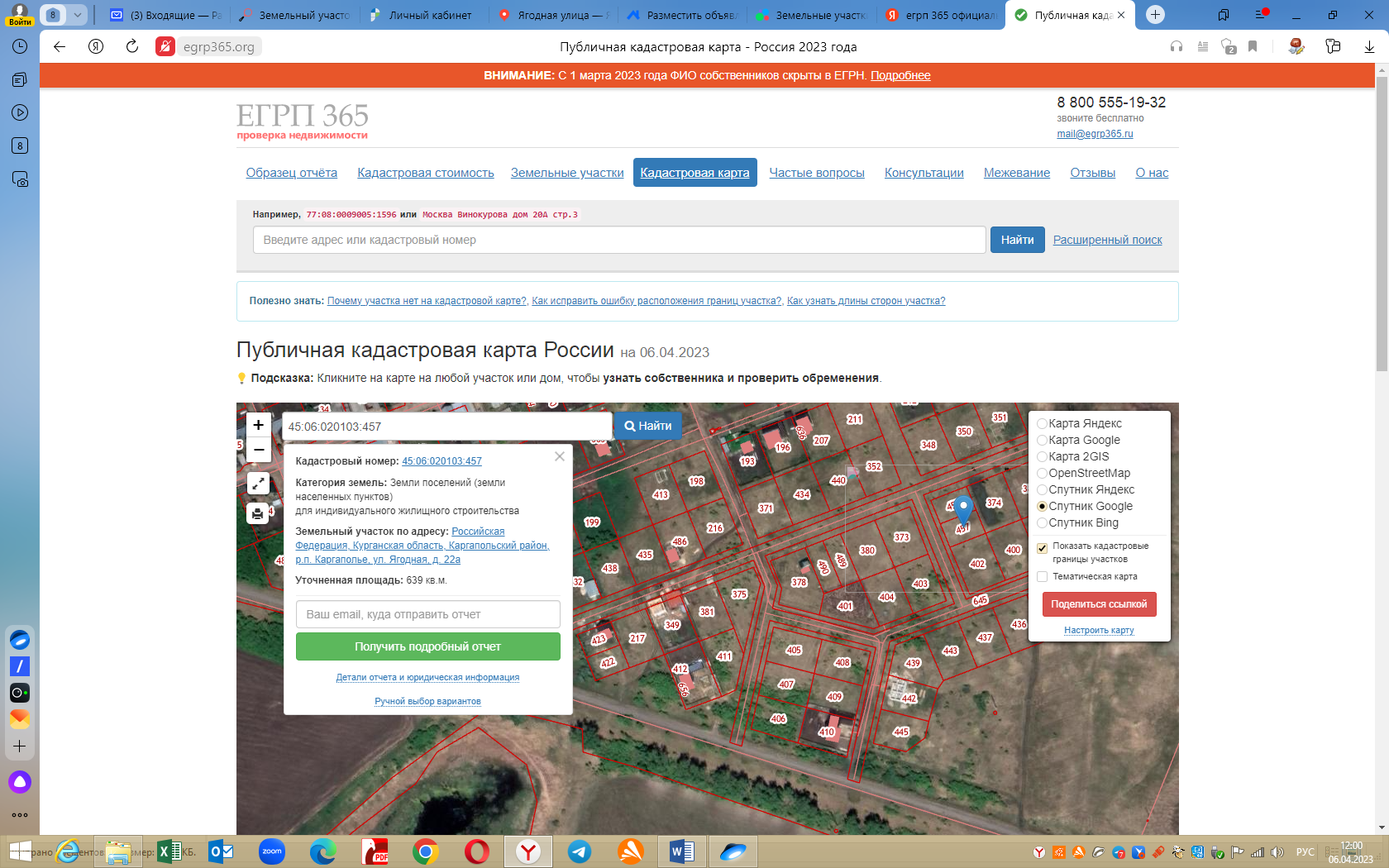Open Настроить карту settings

(x=1099, y=630)
